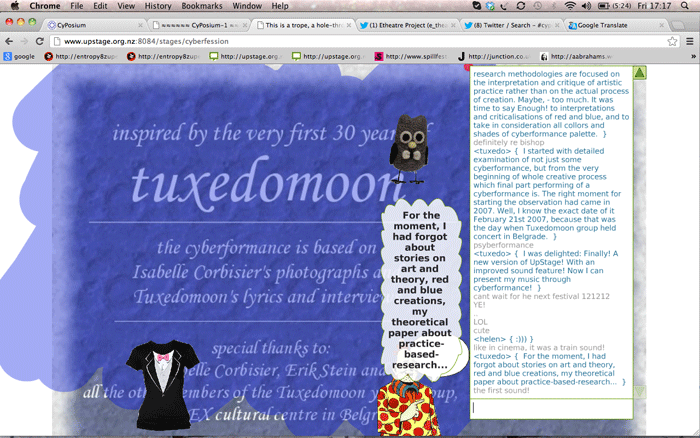Click the date and time 'Fri 17:17'

(x=654, y=6)
